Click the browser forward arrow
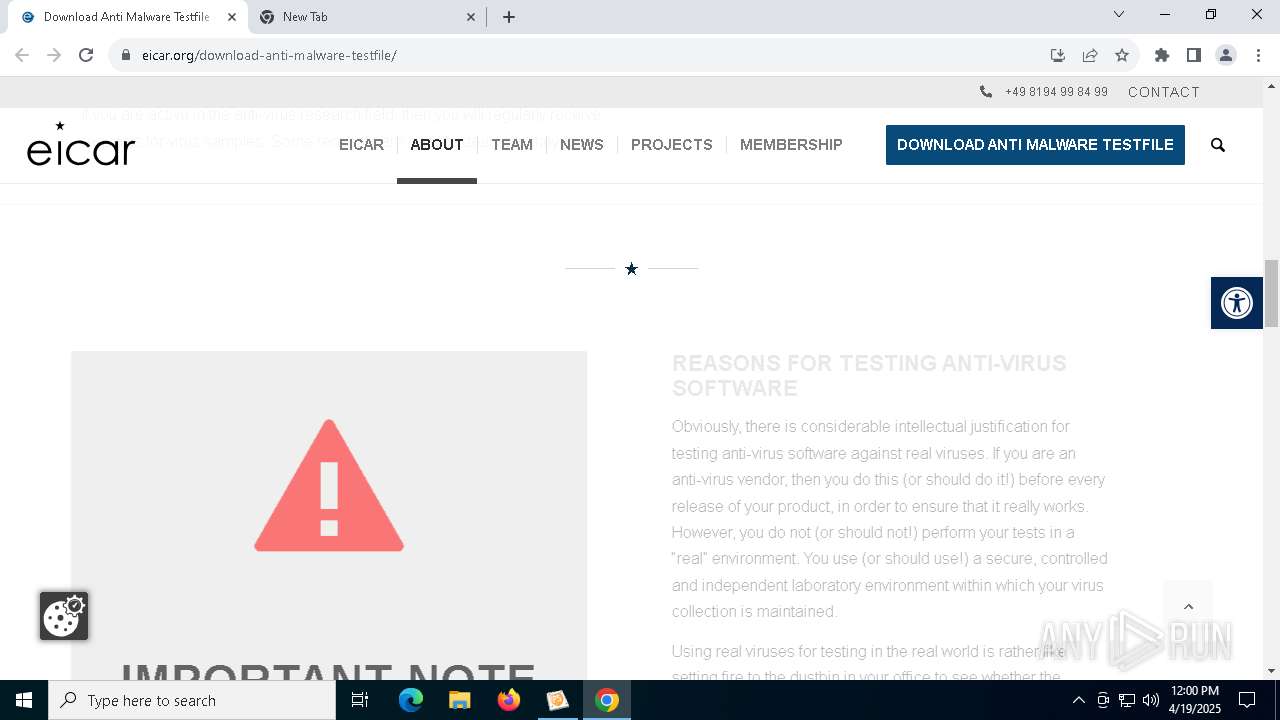The height and width of the screenshot is (720, 1280). pos(54,55)
